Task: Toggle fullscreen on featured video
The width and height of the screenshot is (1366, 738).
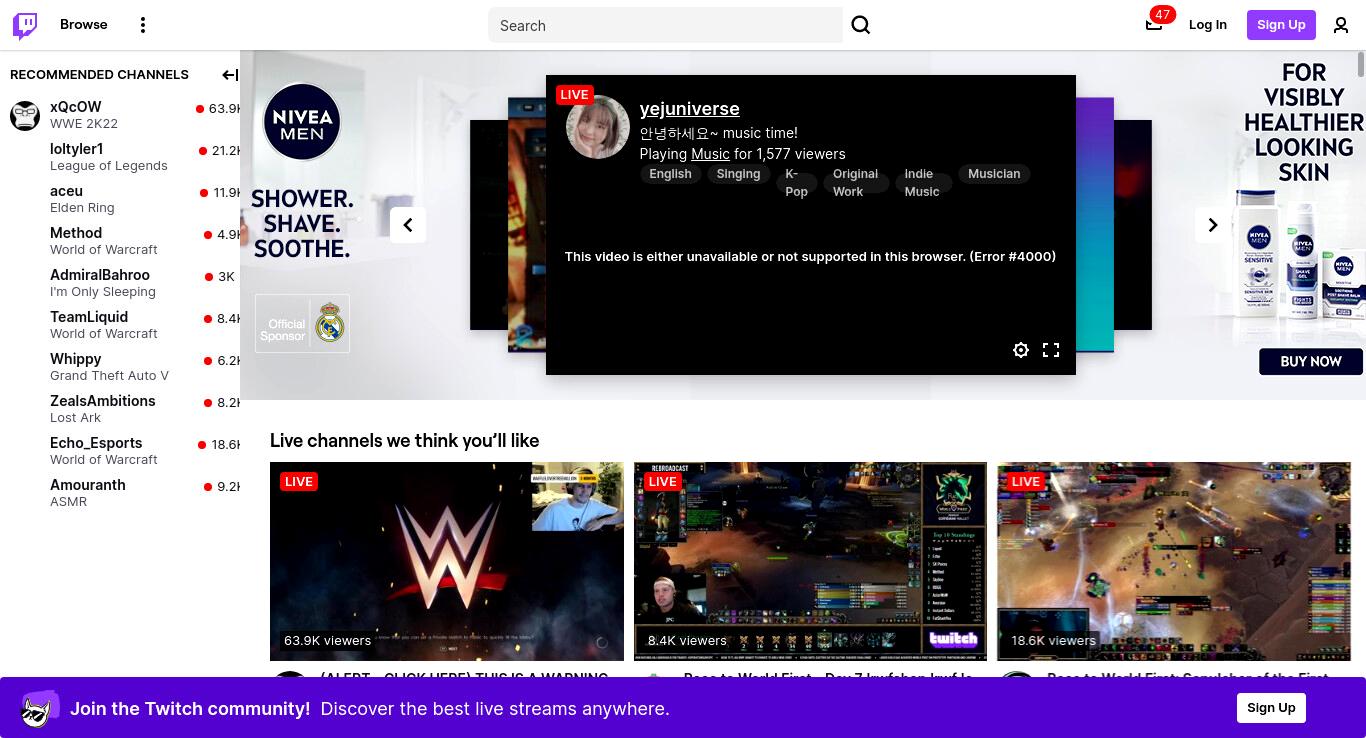Action: (1051, 350)
